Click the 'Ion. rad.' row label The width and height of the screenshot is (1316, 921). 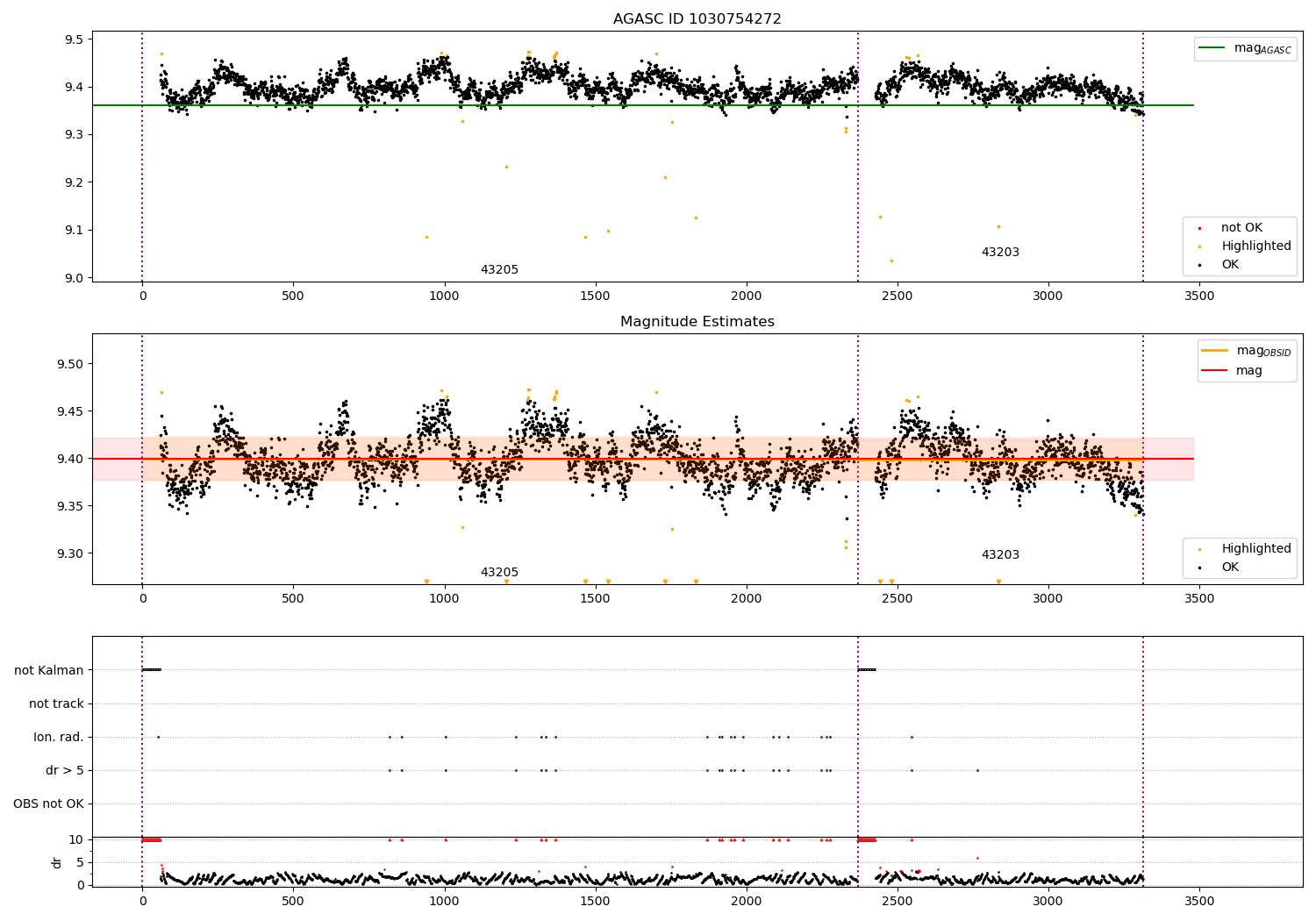(59, 738)
